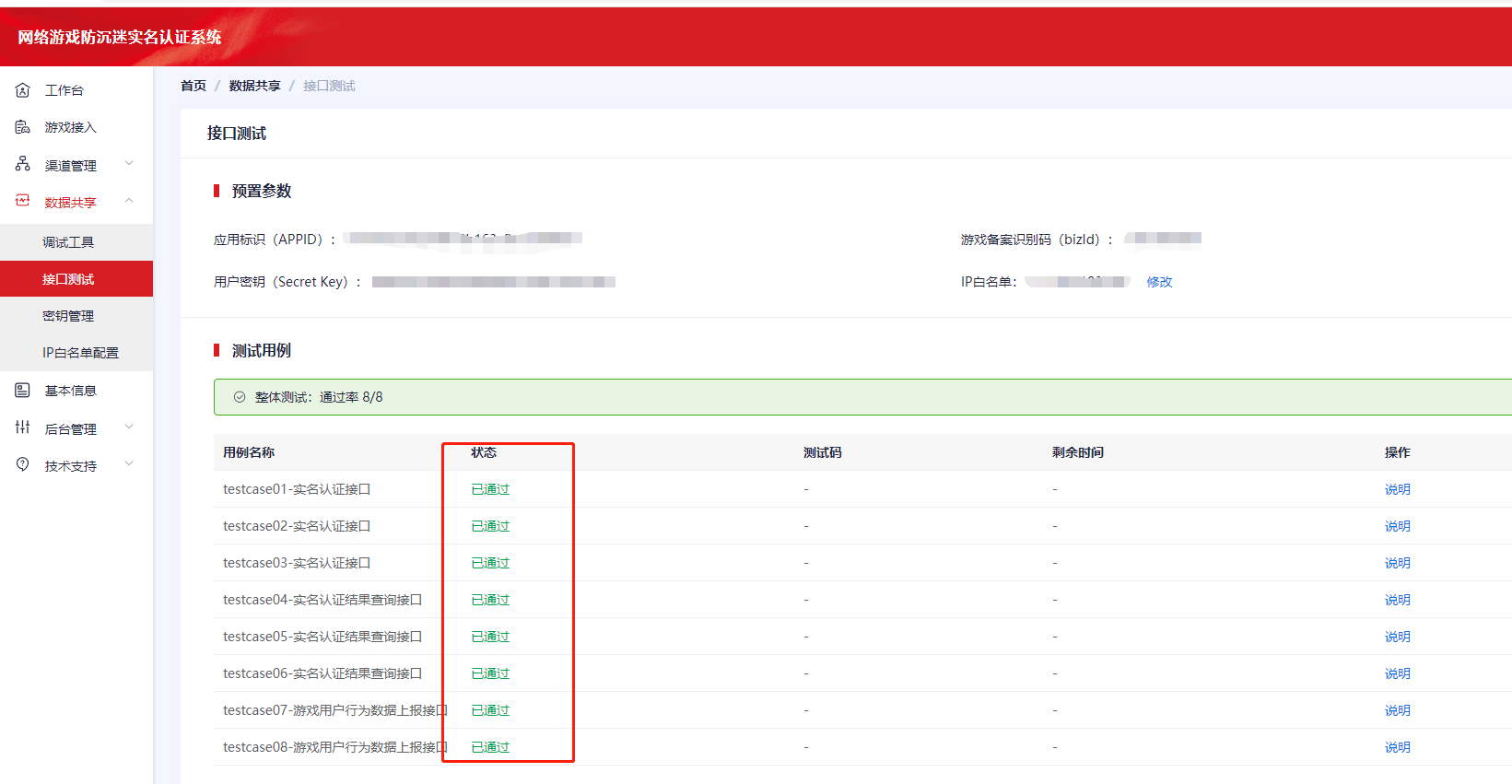Click the 技术支持 help icon
The height and width of the screenshot is (784, 1512).
point(23,464)
